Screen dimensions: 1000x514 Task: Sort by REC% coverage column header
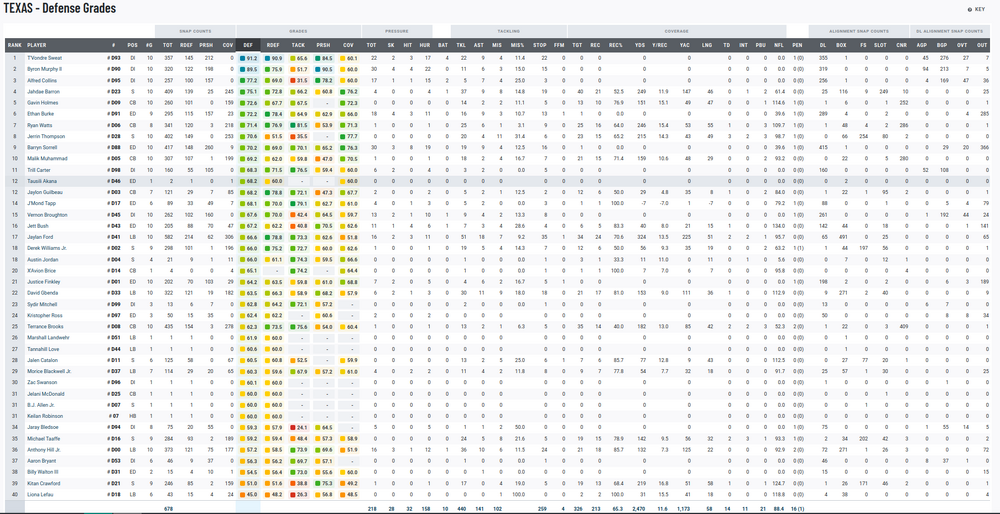[615, 45]
